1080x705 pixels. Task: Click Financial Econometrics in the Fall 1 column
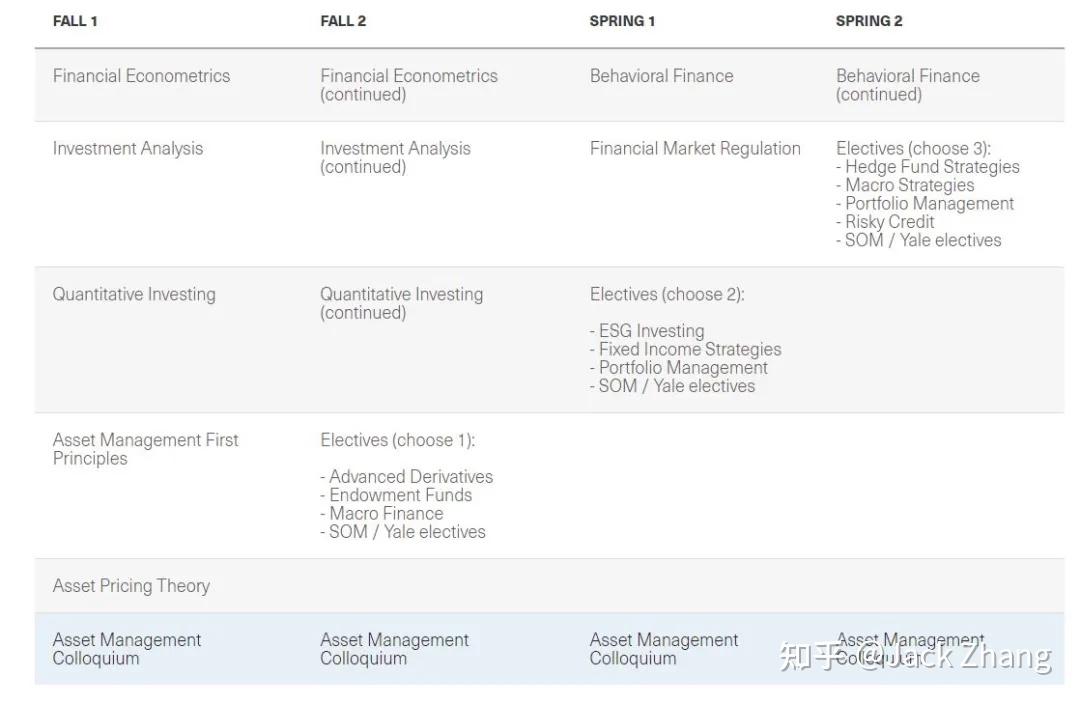click(141, 76)
